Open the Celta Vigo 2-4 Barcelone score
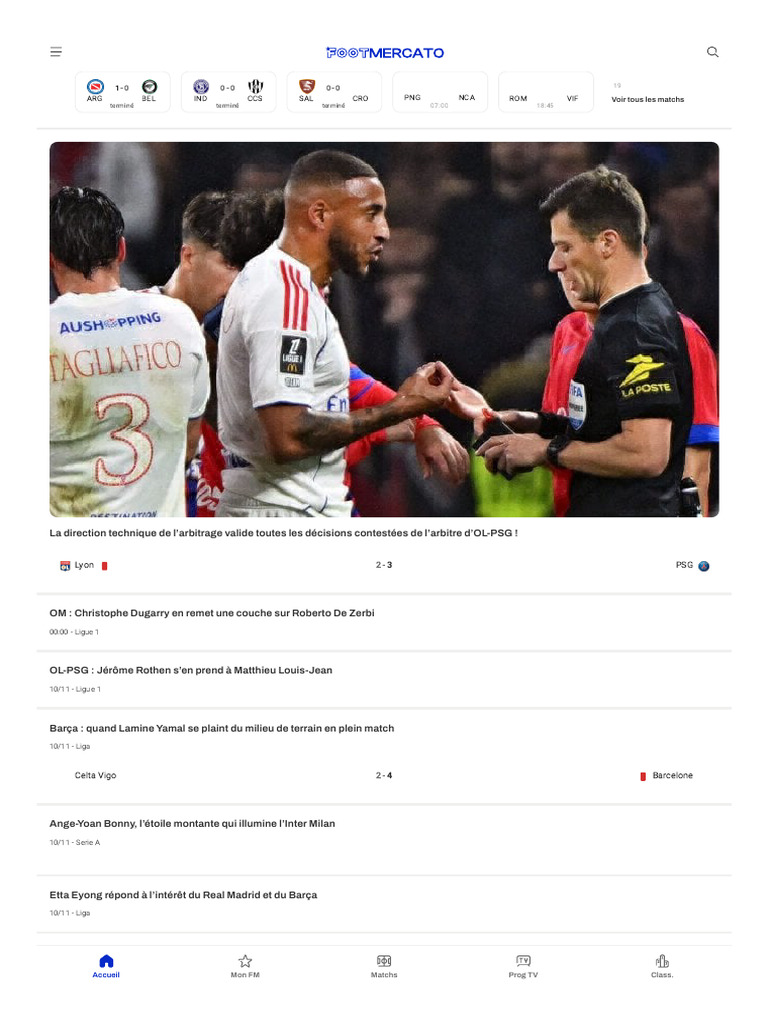Image resolution: width=768 pixels, height=1024 pixels. pyautogui.click(x=384, y=775)
